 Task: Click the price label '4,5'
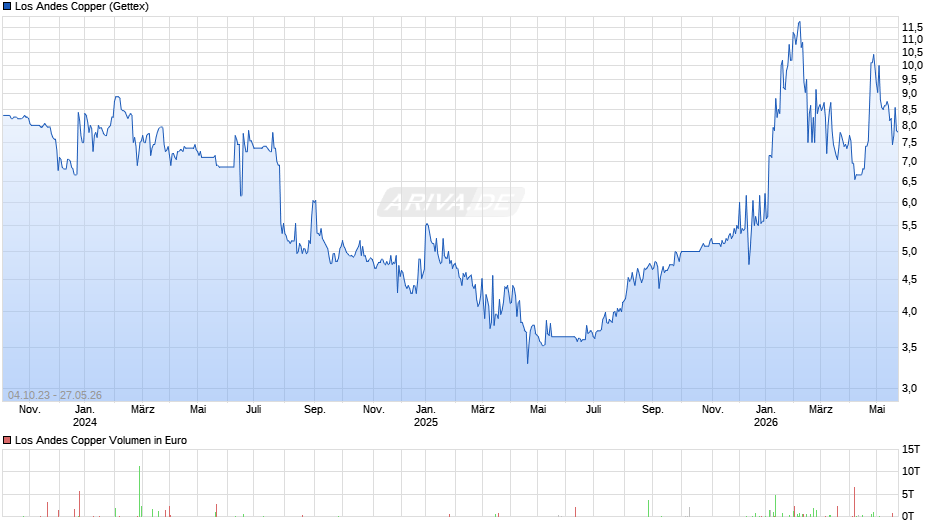(x=909, y=279)
